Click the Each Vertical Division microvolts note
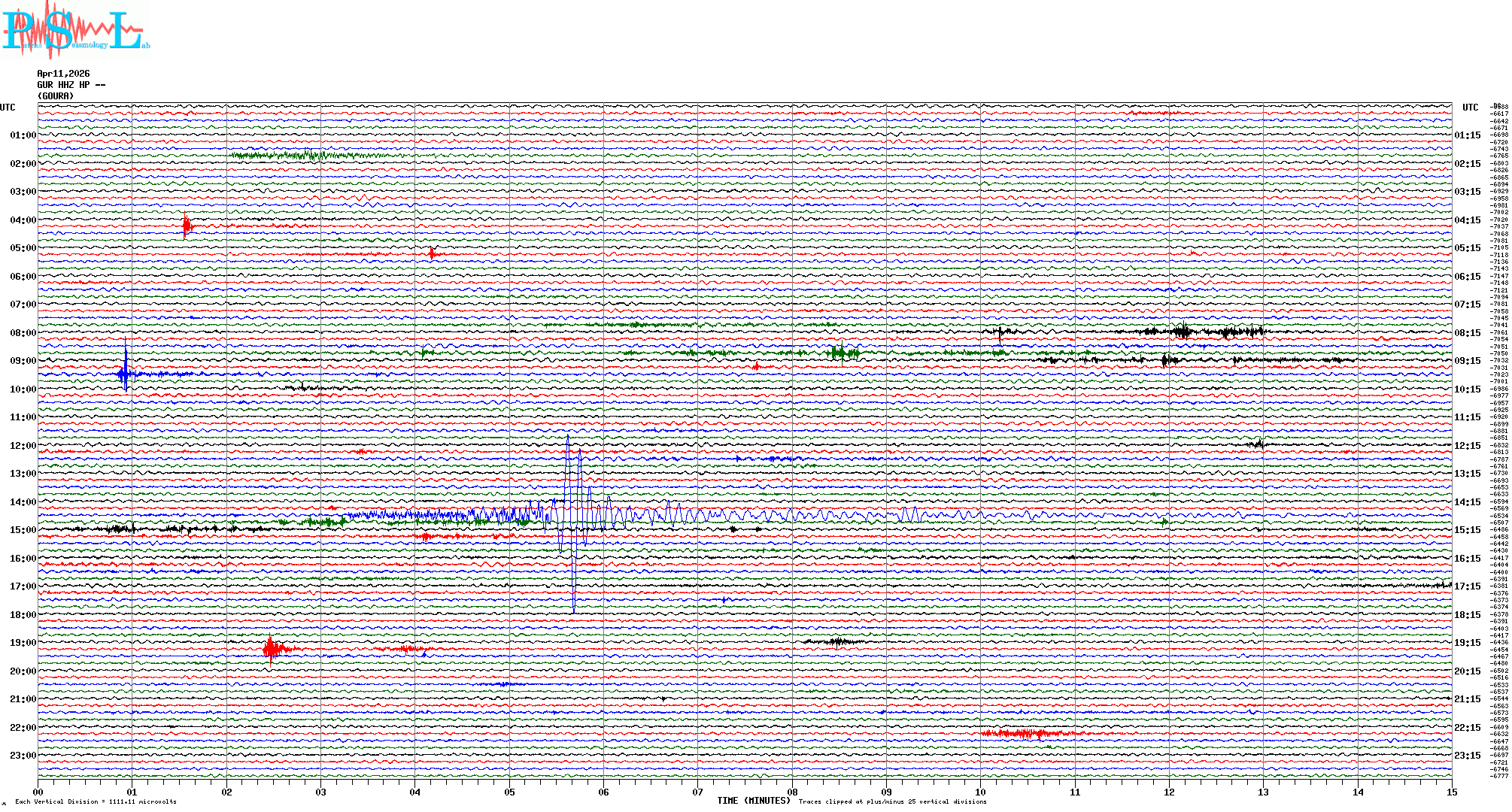1512x812 pixels. 96,801
